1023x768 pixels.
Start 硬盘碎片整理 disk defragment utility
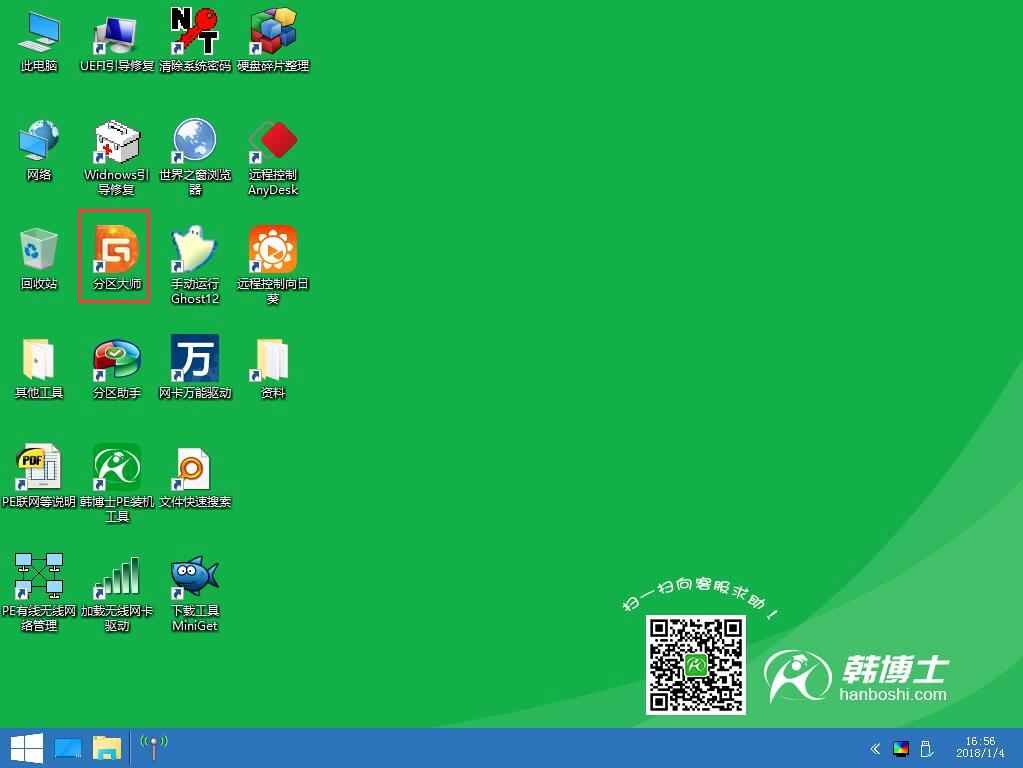click(x=272, y=35)
